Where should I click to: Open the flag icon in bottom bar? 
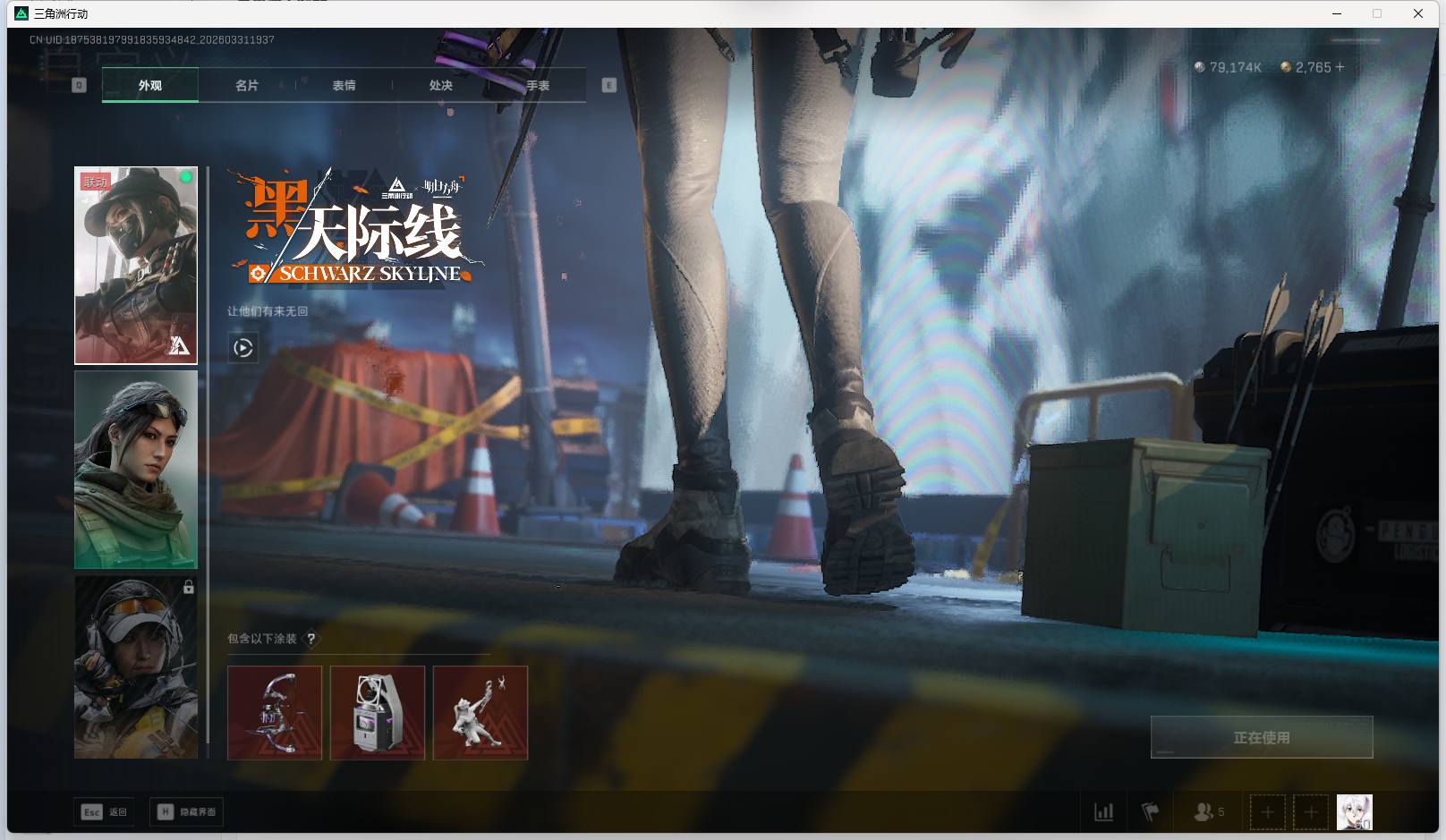(x=1151, y=812)
